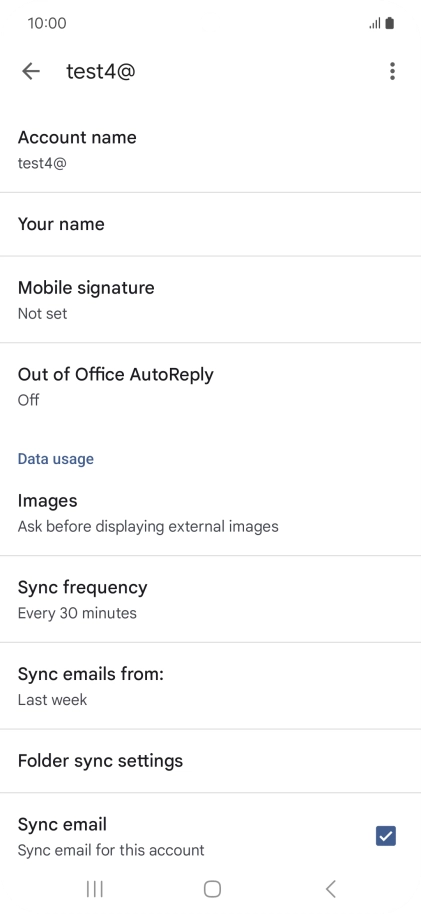Tap the signal strength icon

[x=374, y=24]
